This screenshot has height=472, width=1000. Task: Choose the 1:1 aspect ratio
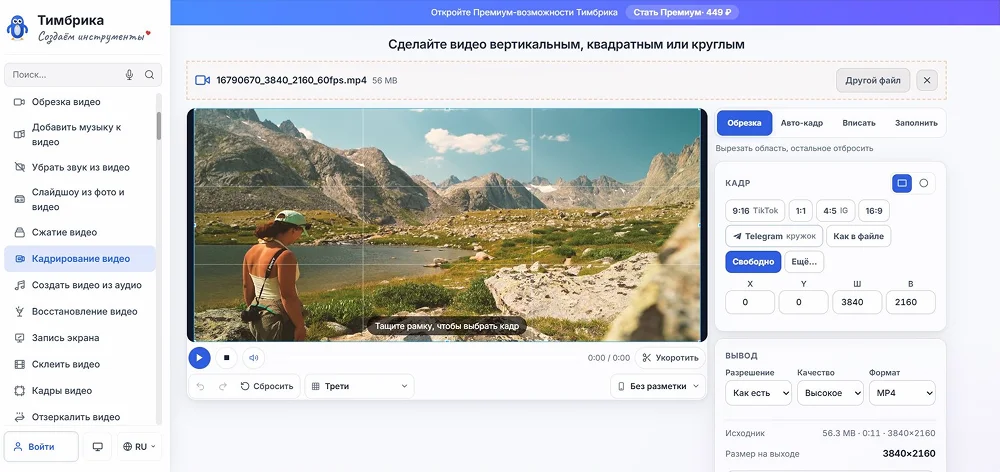[x=800, y=210]
